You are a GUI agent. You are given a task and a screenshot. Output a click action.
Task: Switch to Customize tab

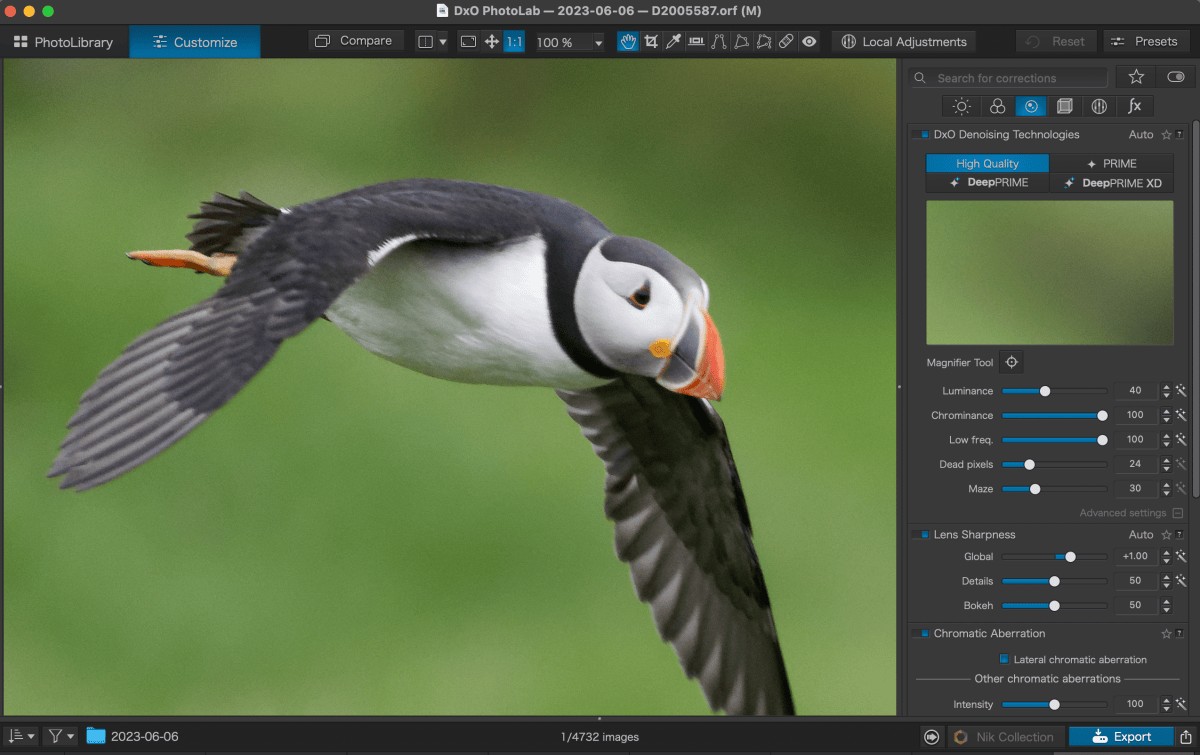click(195, 42)
